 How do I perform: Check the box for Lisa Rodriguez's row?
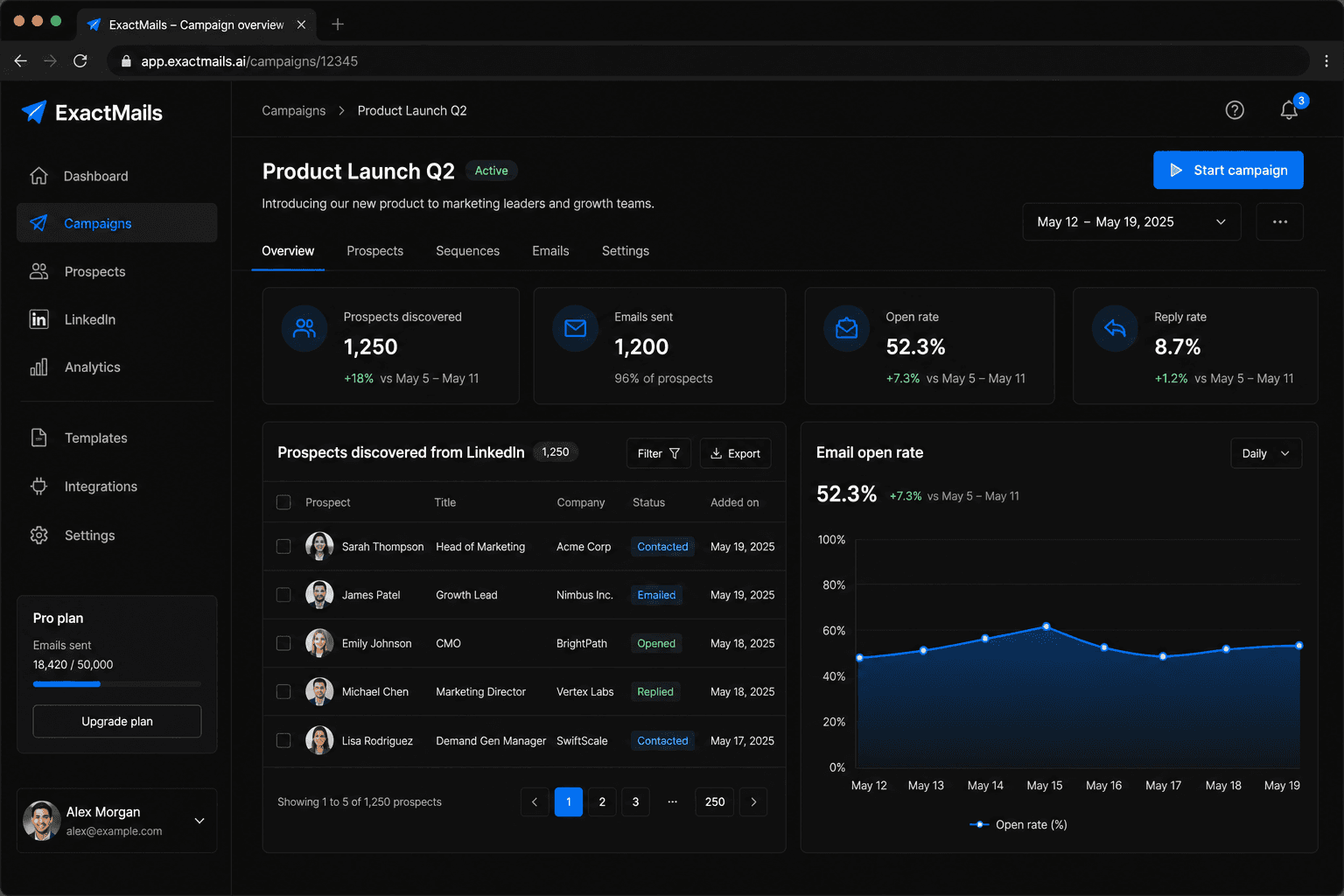[x=283, y=740]
